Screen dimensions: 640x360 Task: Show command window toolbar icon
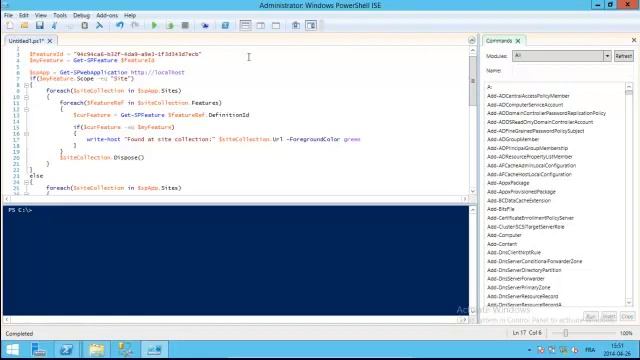pos(296,25)
